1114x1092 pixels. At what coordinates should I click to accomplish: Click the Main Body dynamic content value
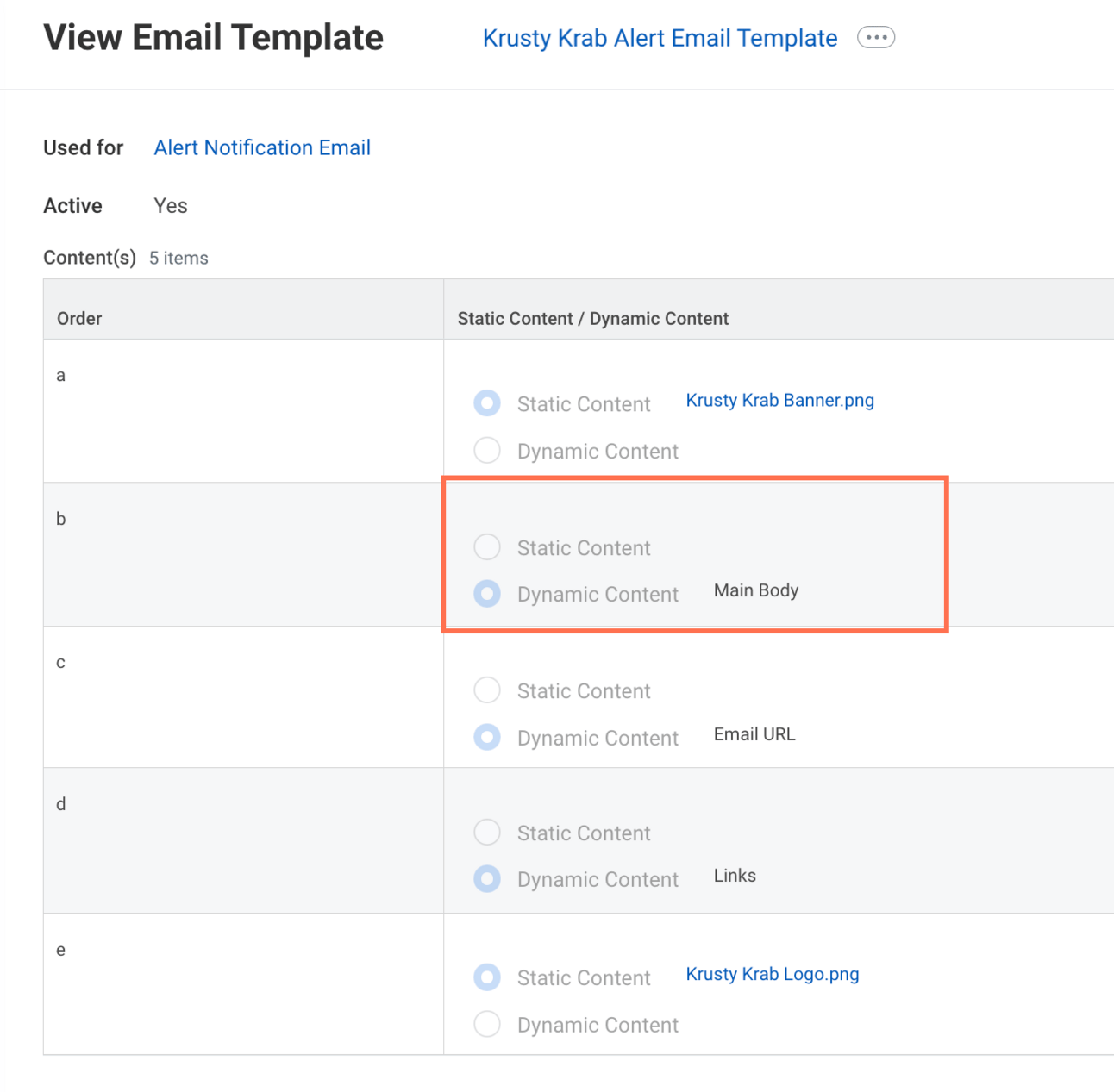[756, 591]
